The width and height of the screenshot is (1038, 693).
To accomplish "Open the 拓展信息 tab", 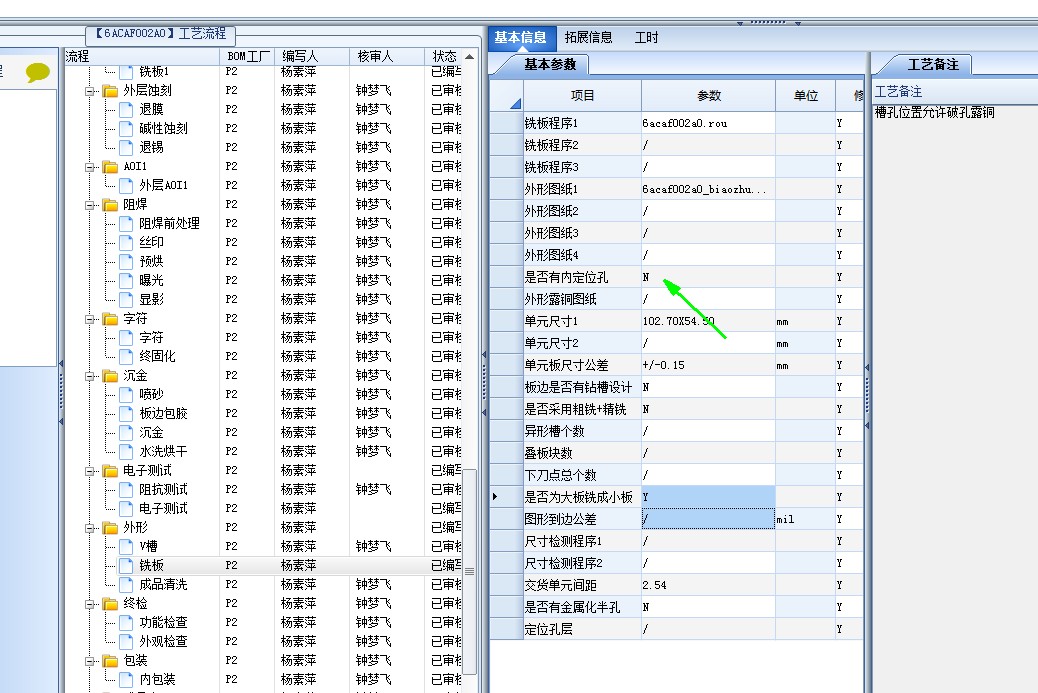I will coord(589,38).
